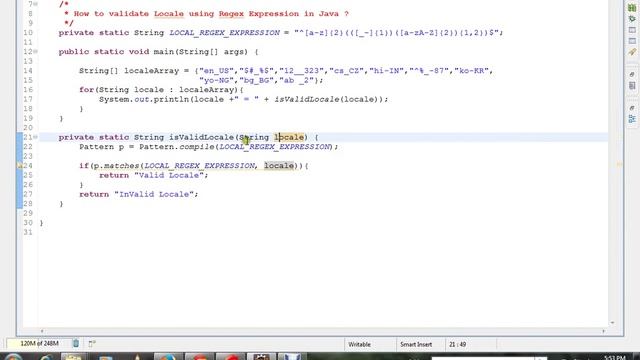The image size is (640, 360).
Task: Run garbage collector via trash can icon
Action: tap(76, 344)
